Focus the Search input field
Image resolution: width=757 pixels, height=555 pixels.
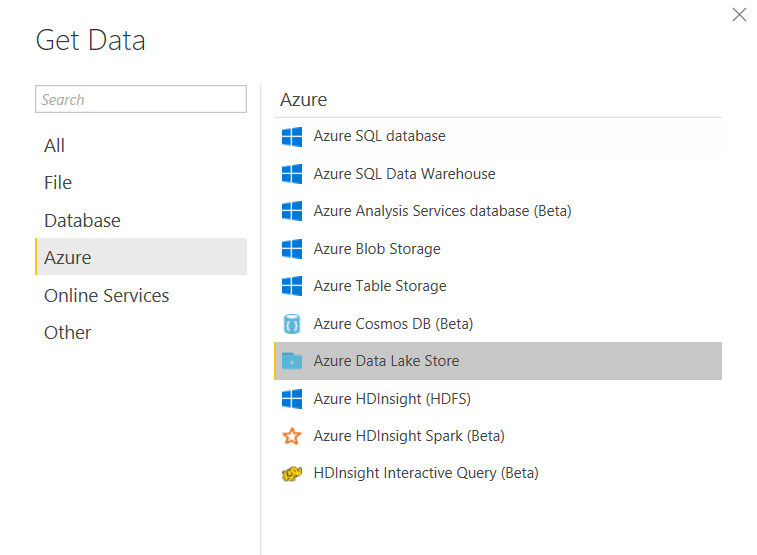(x=141, y=99)
